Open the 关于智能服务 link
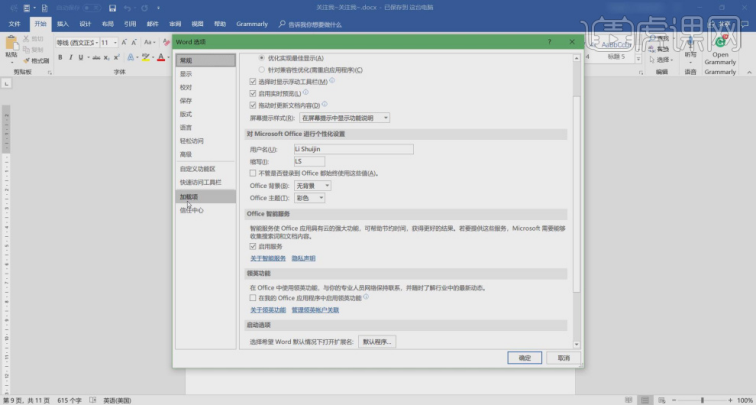Screen dimensions: 756x405 (268, 258)
